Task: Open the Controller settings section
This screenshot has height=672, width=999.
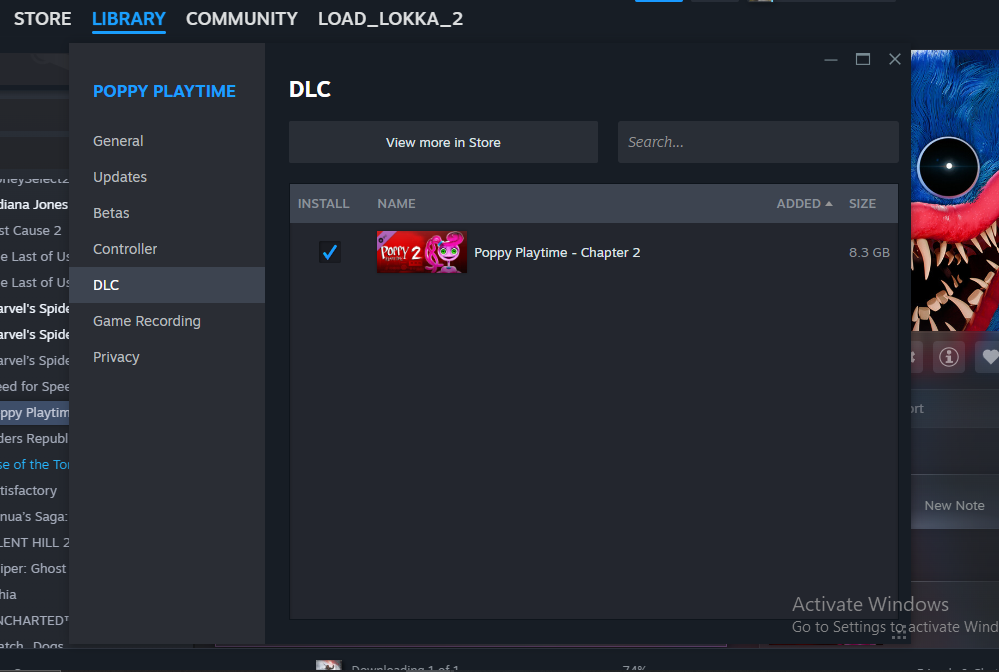Action: (x=125, y=249)
